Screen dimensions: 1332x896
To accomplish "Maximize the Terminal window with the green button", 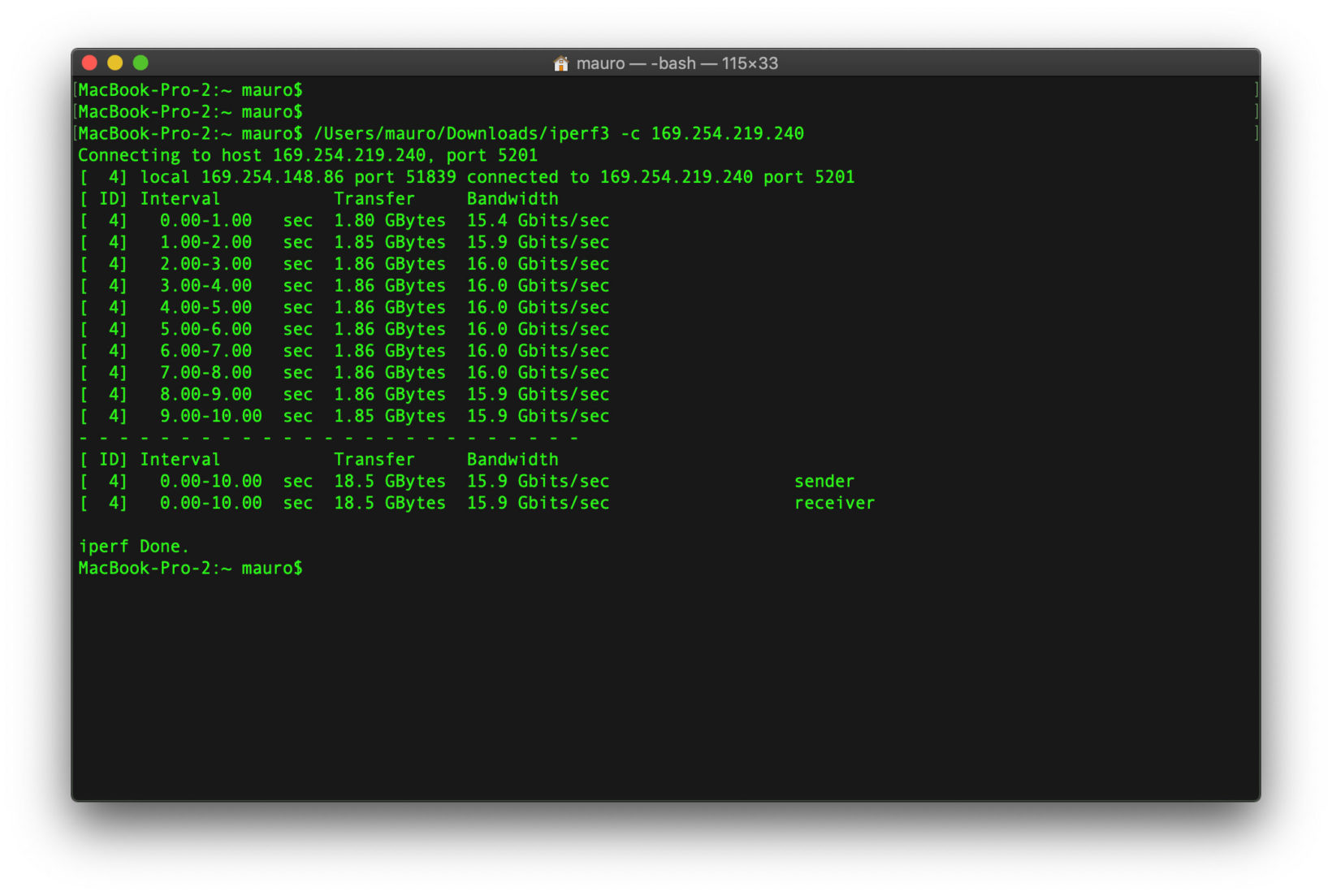I will 141,63.
